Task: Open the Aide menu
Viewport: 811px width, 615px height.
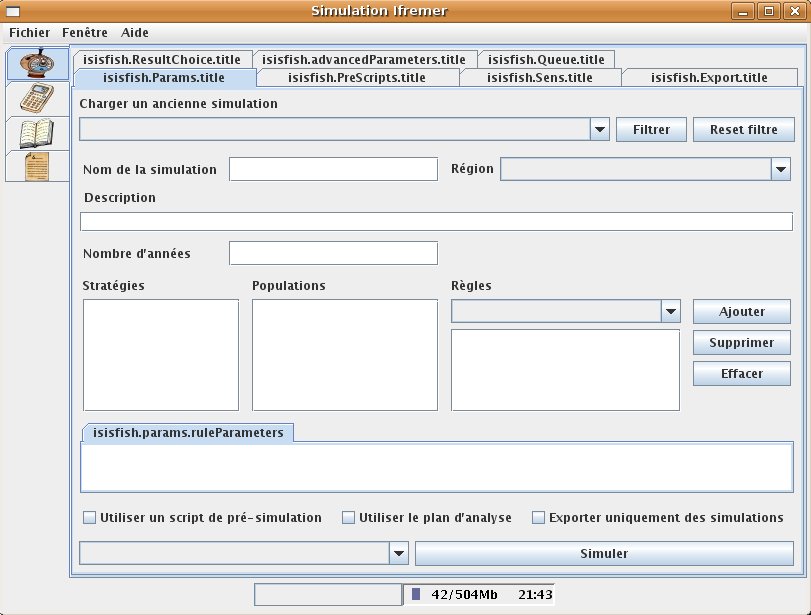Action: pyautogui.click(x=134, y=33)
